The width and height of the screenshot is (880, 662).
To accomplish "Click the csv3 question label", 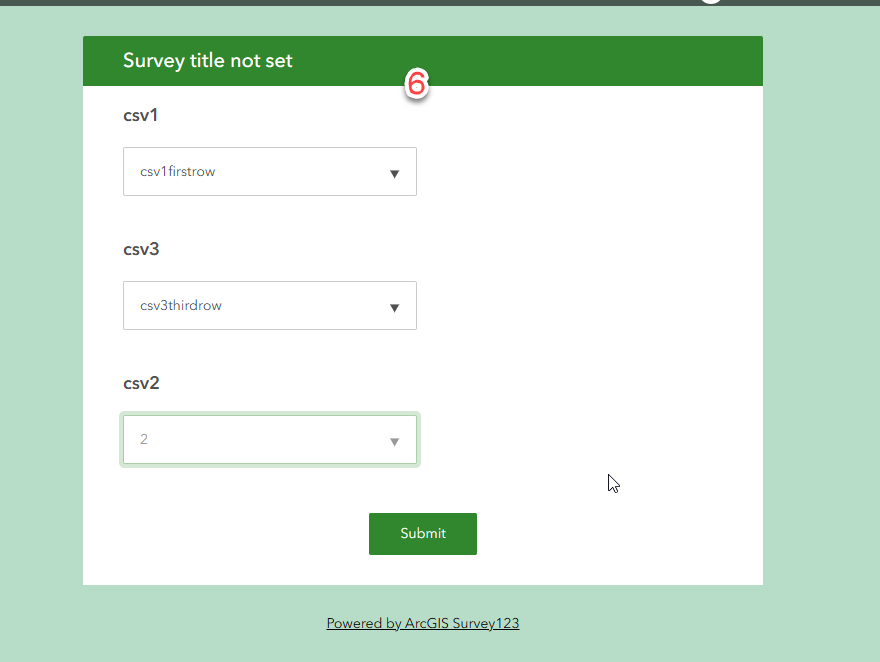I will point(141,249).
